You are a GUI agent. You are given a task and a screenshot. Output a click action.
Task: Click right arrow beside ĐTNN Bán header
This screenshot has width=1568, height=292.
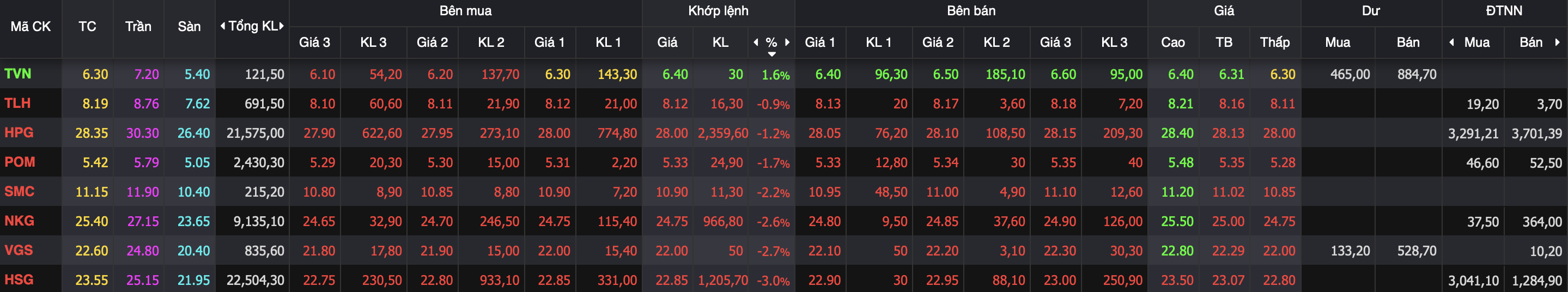point(1557,42)
